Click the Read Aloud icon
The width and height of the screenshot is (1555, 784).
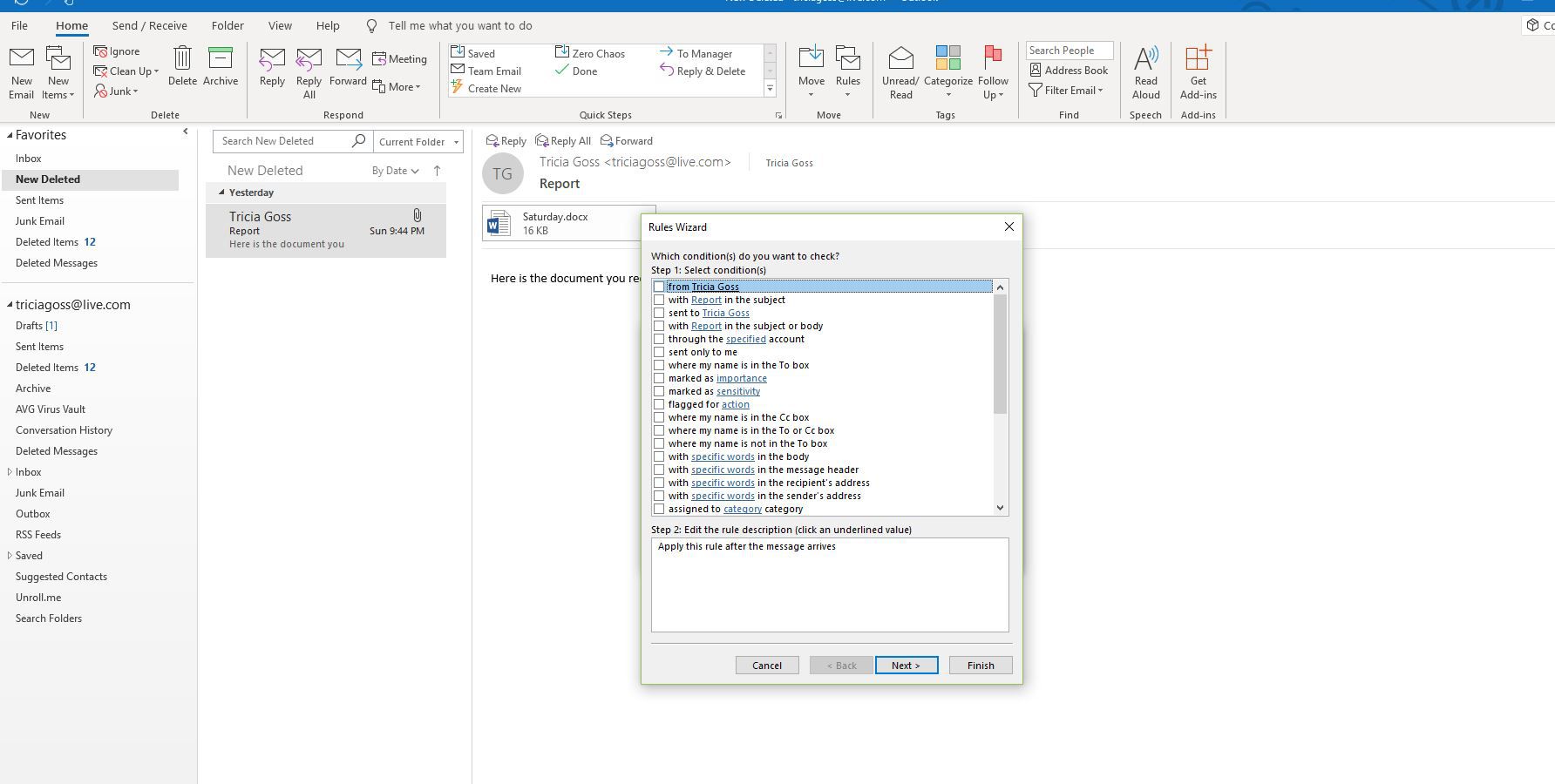point(1145,58)
